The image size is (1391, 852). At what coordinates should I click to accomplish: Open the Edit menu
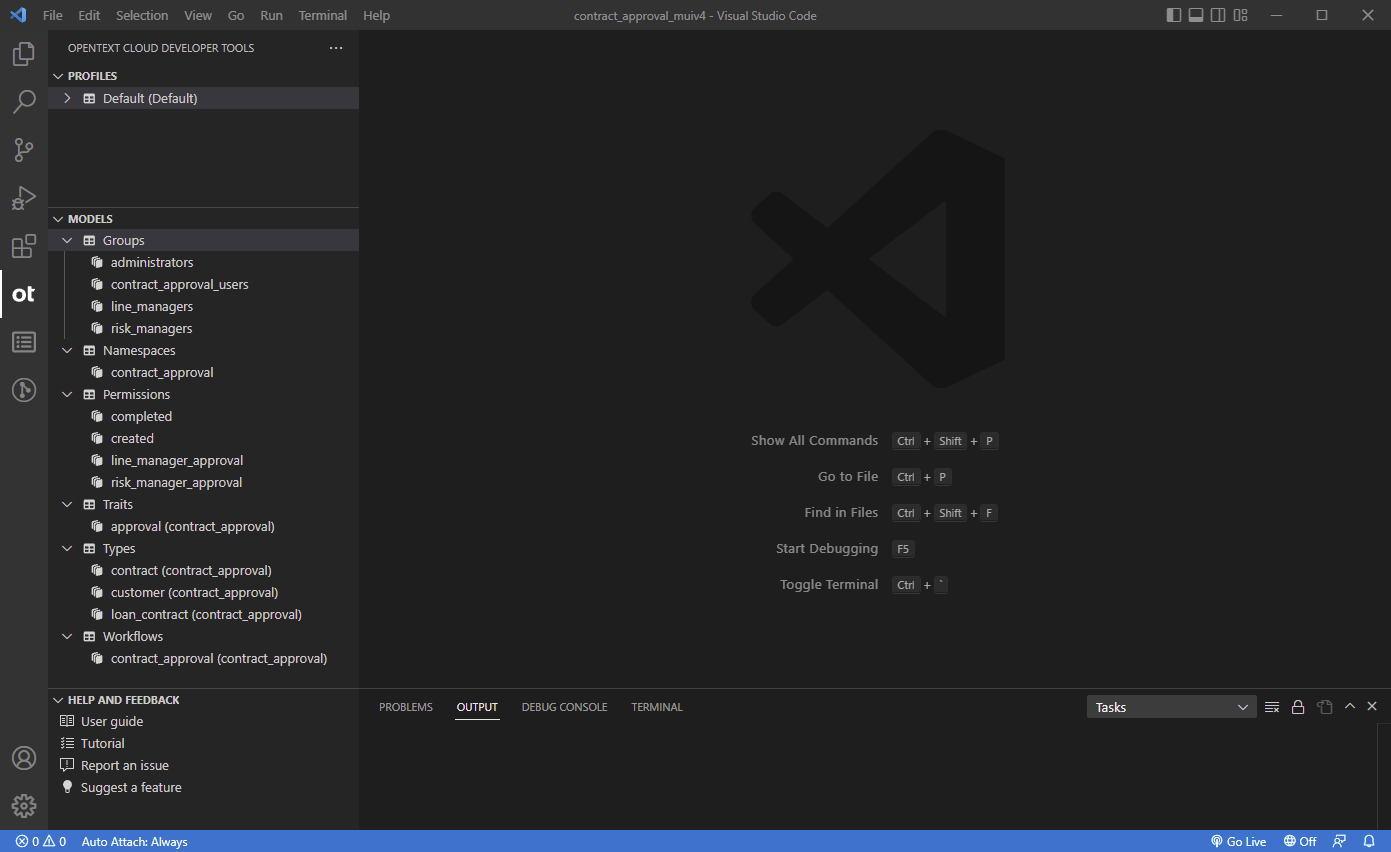tap(89, 15)
